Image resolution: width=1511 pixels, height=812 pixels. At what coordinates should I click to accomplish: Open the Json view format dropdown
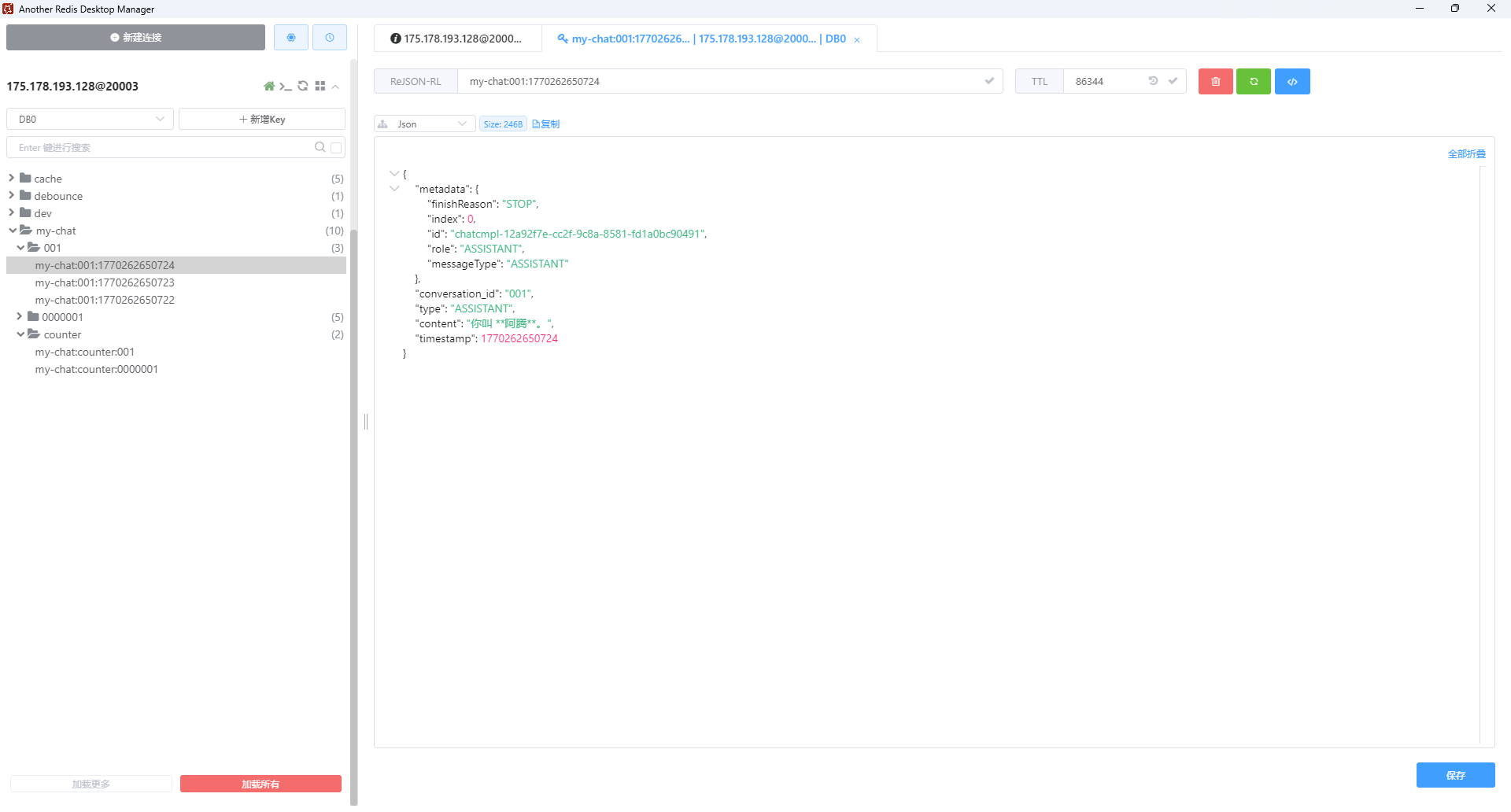point(425,124)
